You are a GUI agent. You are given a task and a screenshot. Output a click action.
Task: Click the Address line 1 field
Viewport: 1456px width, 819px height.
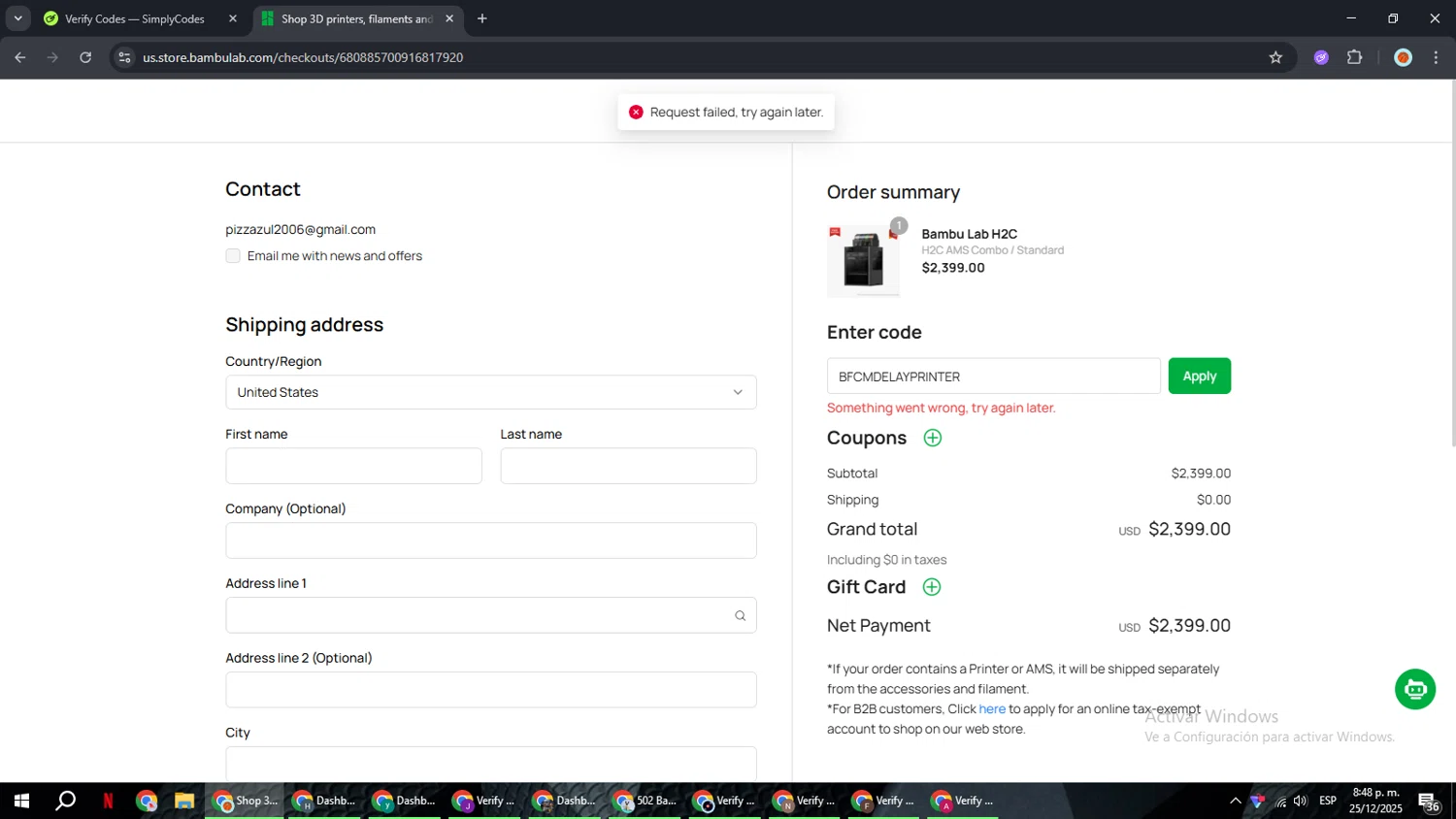pos(491,615)
